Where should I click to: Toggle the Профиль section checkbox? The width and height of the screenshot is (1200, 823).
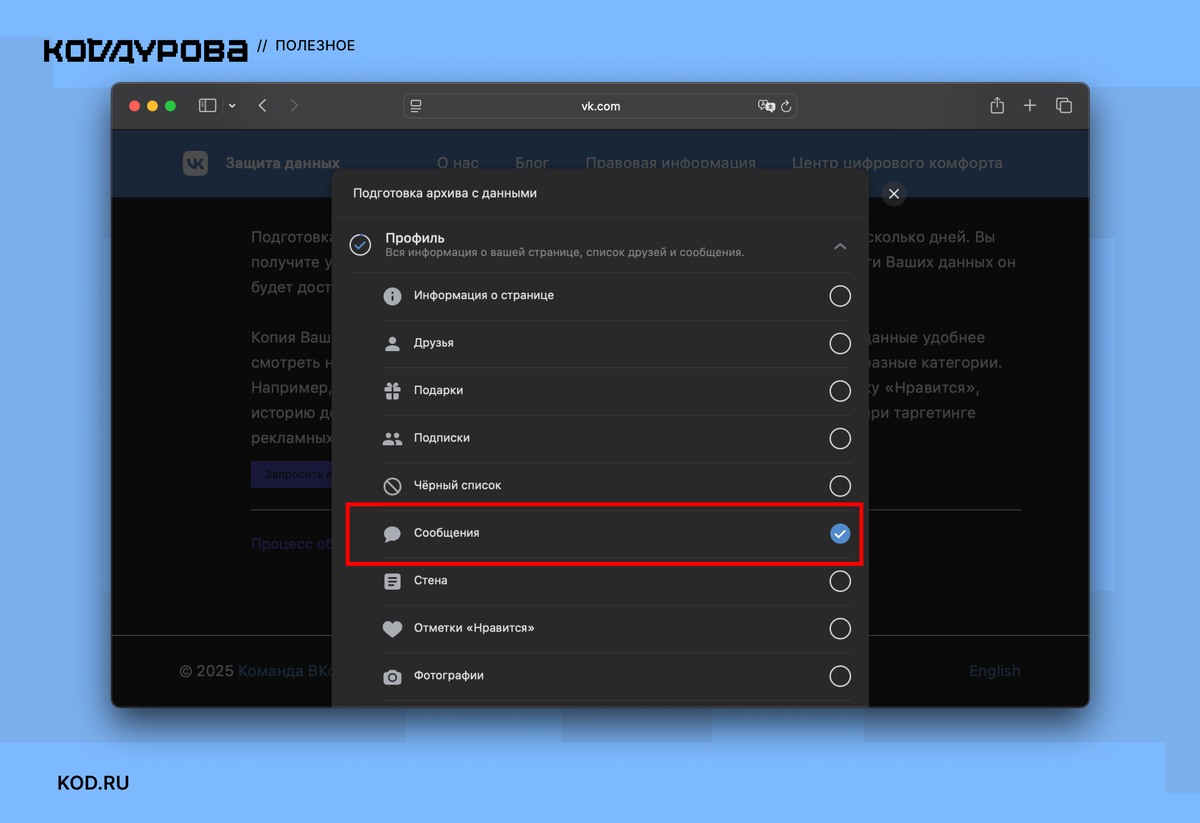click(361, 245)
